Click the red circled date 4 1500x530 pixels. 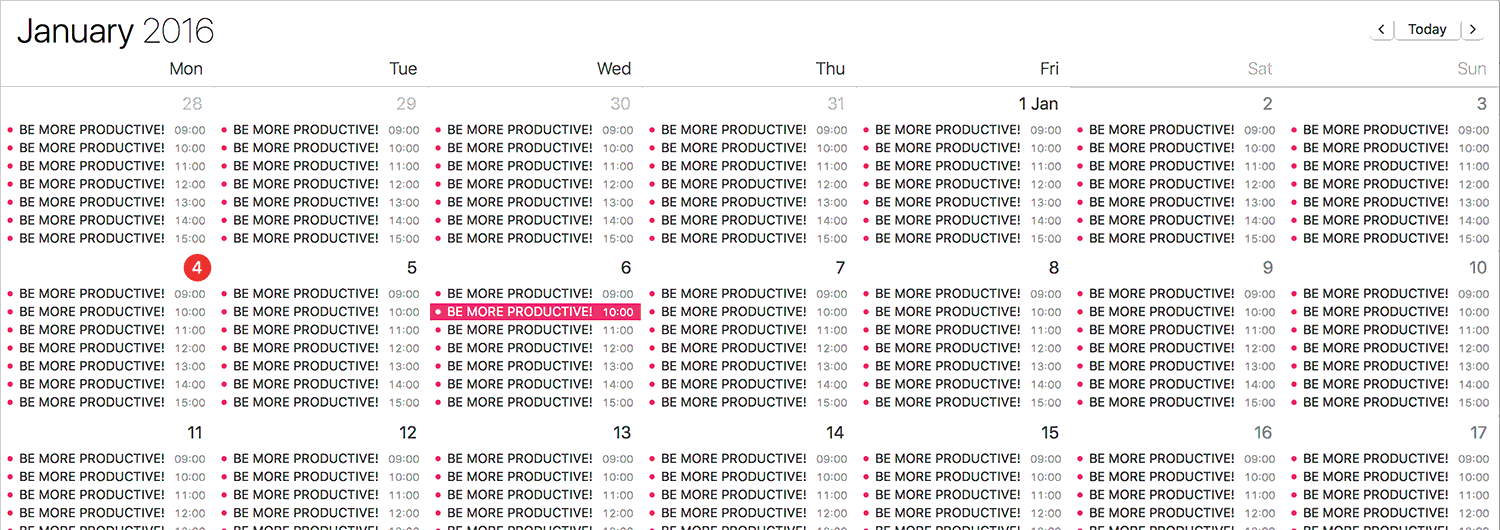(197, 268)
